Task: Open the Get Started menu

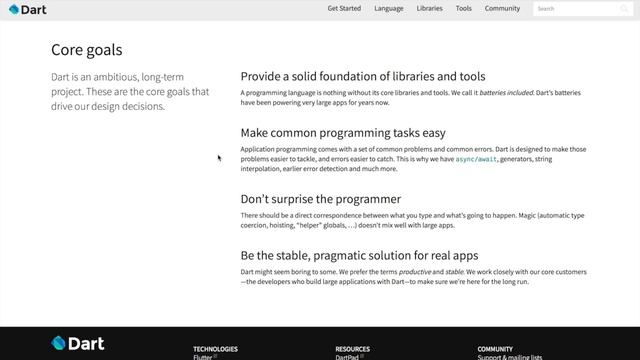Action: point(344,8)
